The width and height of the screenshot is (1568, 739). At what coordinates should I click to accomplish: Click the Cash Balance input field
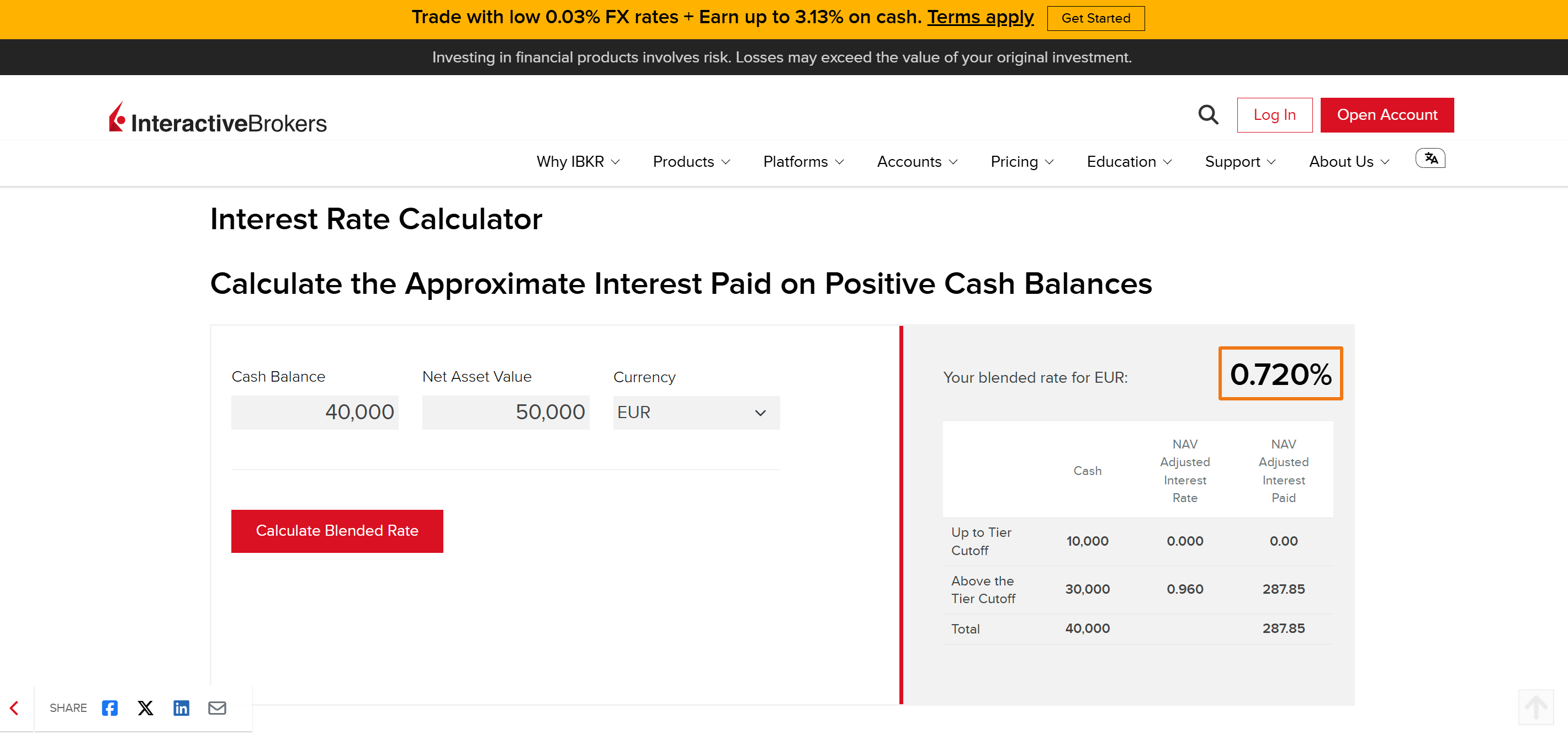[315, 413]
